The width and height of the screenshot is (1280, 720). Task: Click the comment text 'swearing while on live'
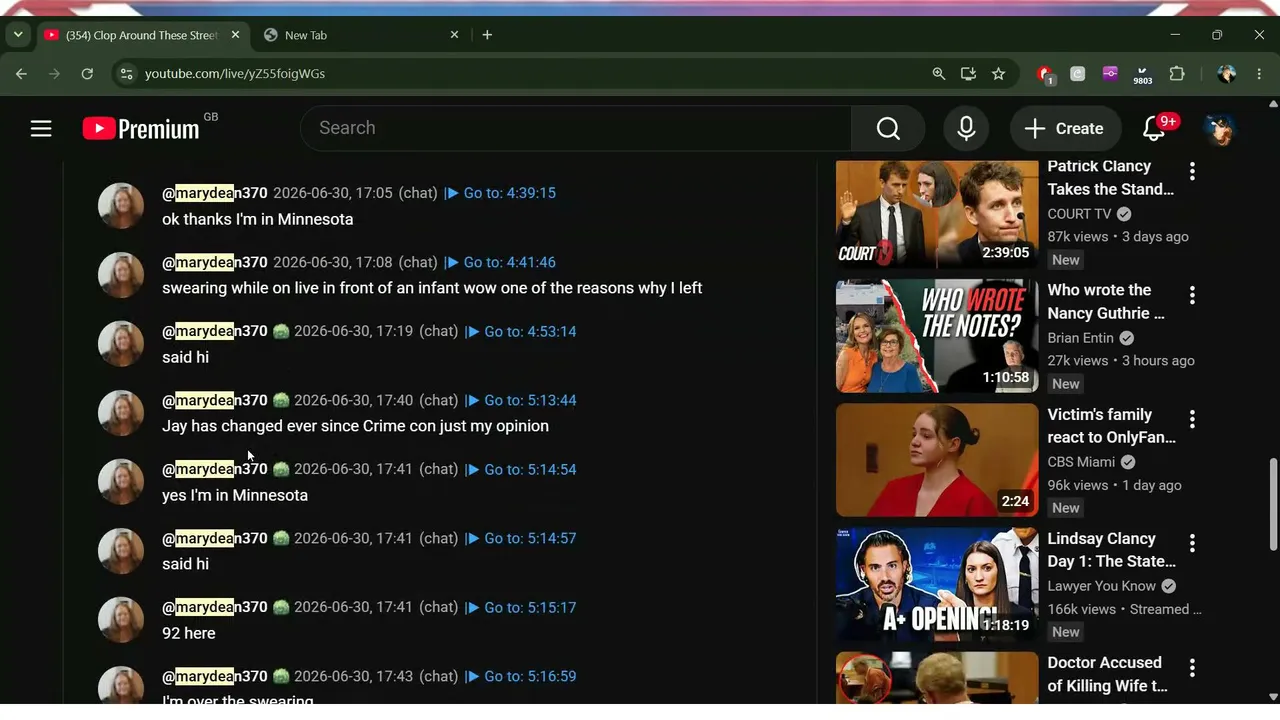(432, 288)
